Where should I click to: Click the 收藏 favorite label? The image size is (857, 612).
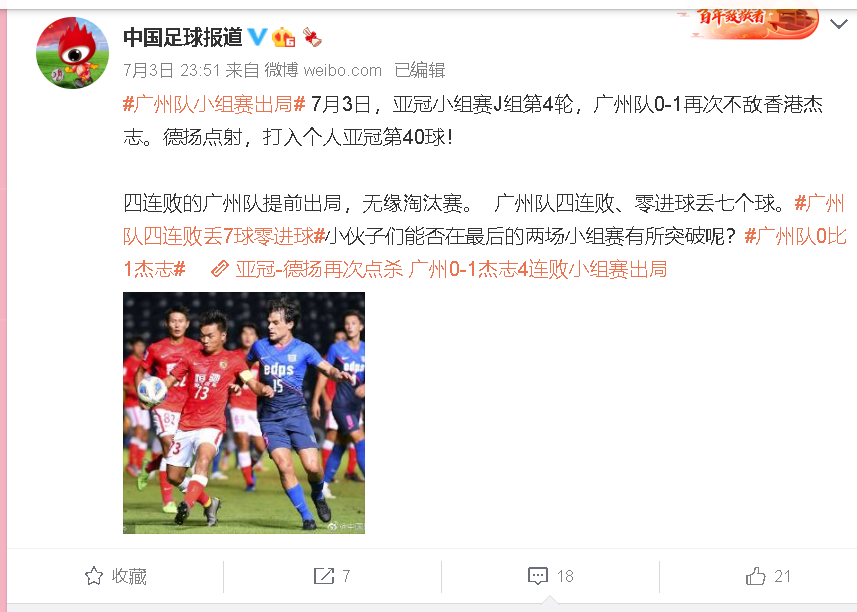(x=129, y=576)
